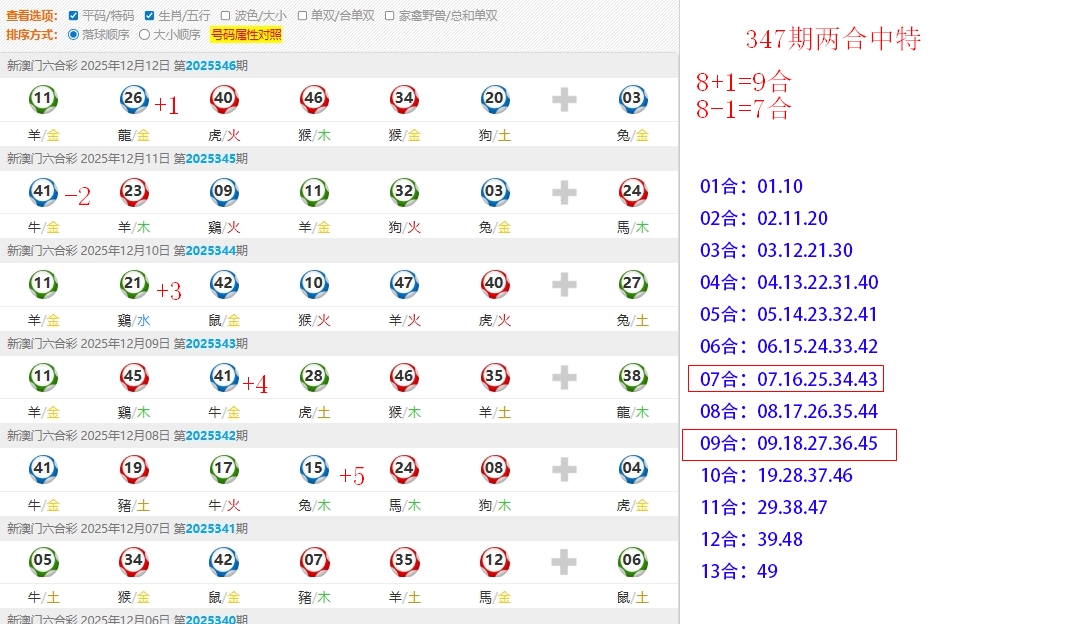1067x624 pixels.
Task: Check the 家禽野兽/总和单双 option
Action: point(390,16)
